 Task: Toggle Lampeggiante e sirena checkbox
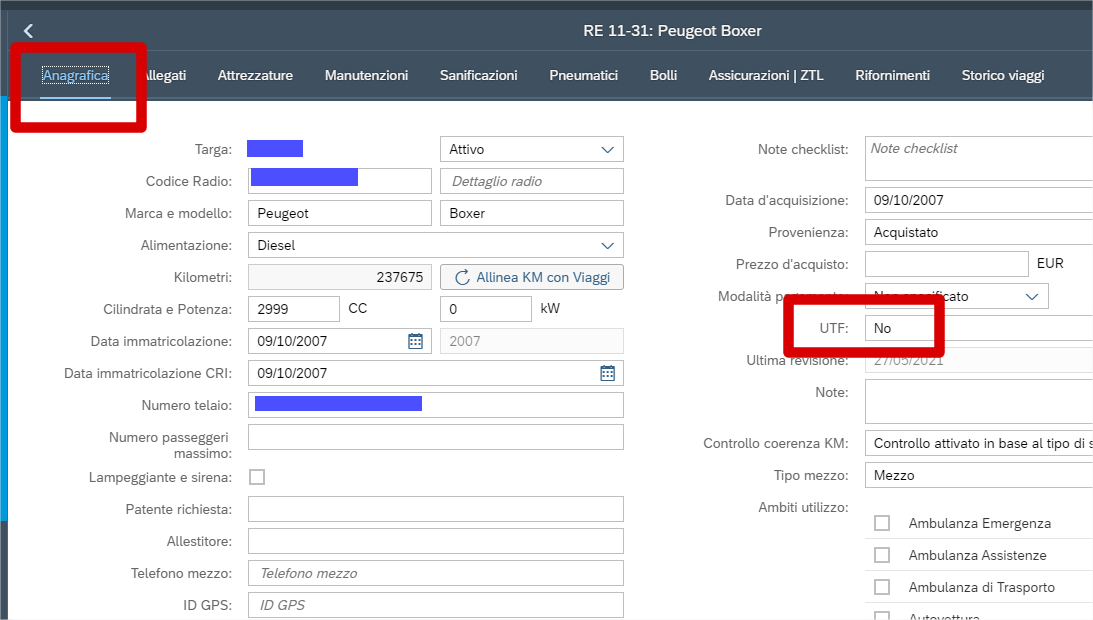pyautogui.click(x=257, y=477)
